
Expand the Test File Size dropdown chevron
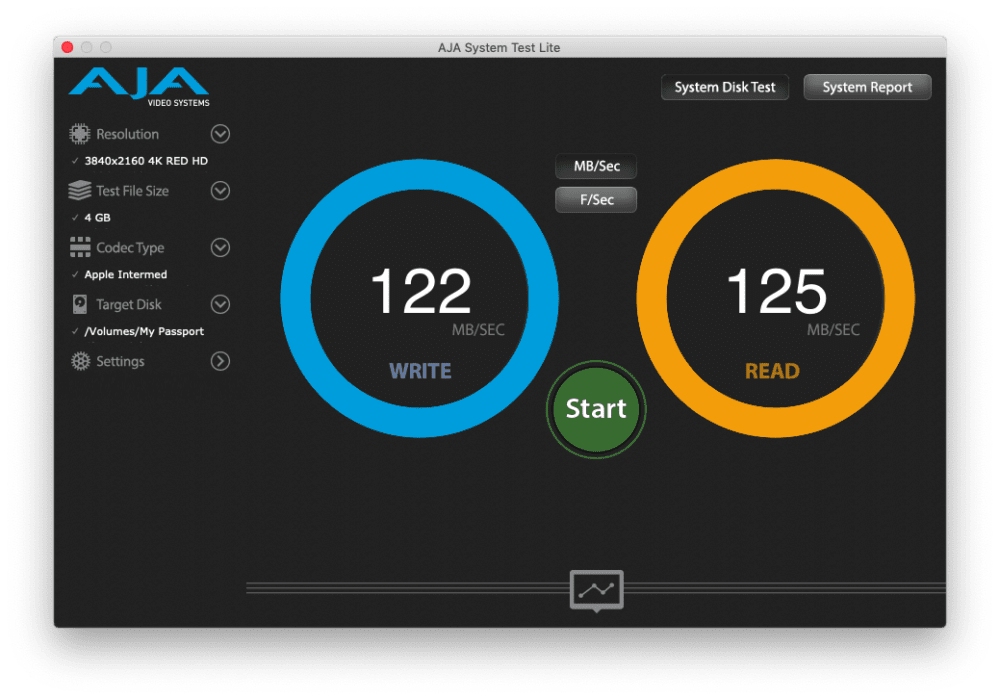click(x=220, y=191)
